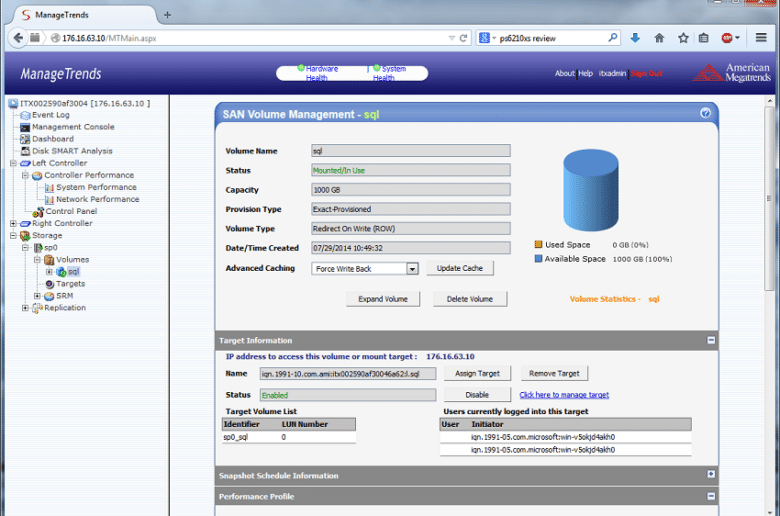Click the search magnifier icon
Viewport: 780px width, 516px height.
tap(612, 37)
